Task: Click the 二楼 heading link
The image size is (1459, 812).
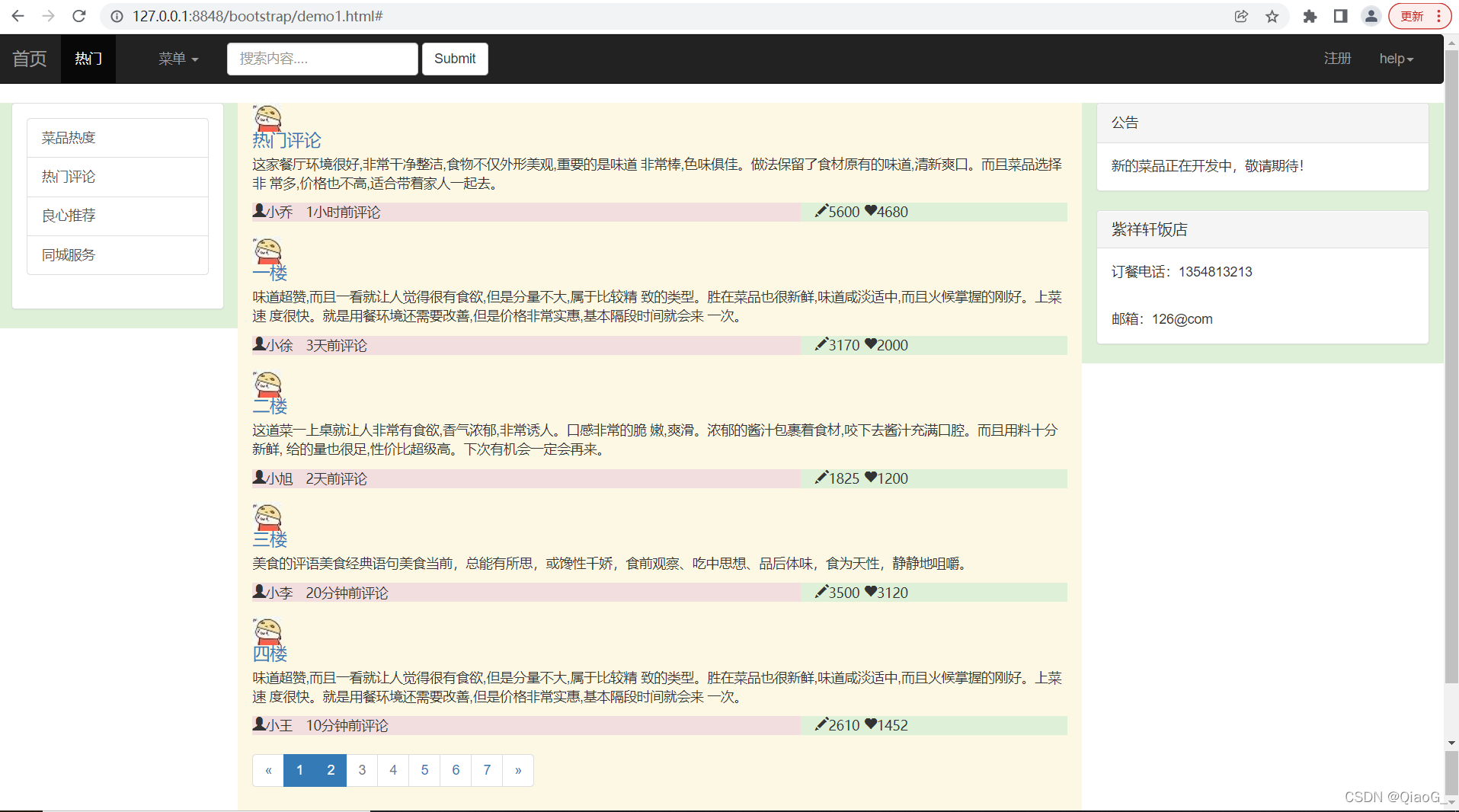Action: click(270, 406)
